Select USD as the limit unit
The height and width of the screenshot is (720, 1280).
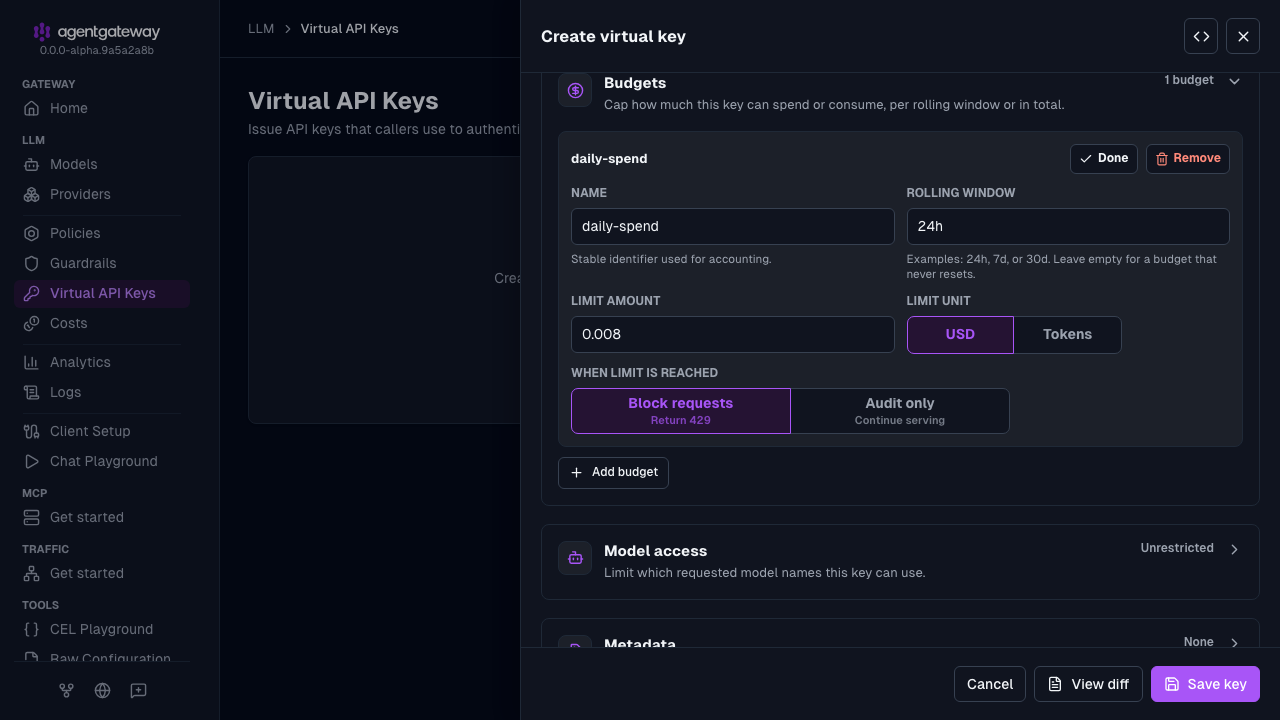(960, 335)
